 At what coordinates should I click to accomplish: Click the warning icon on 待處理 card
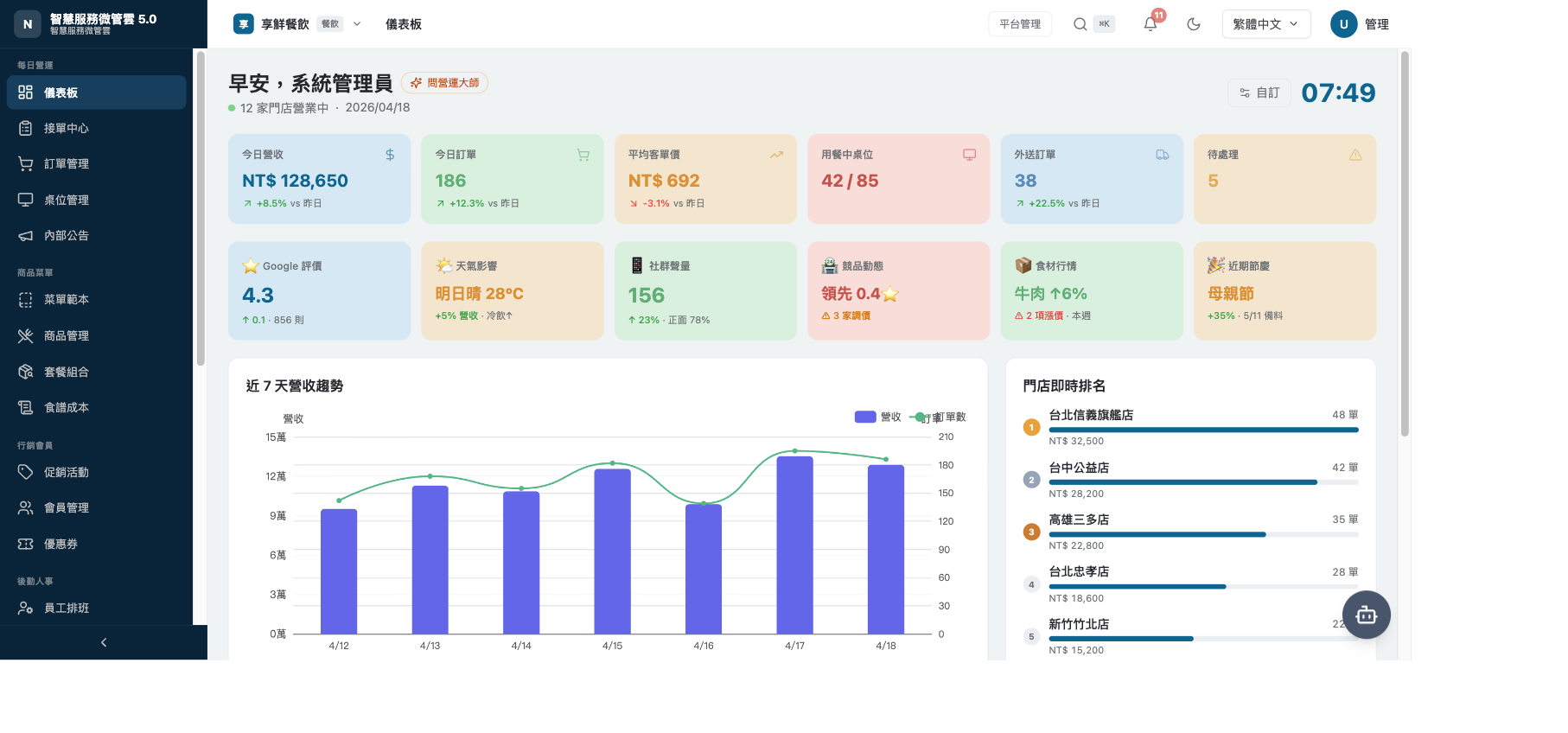(1355, 155)
